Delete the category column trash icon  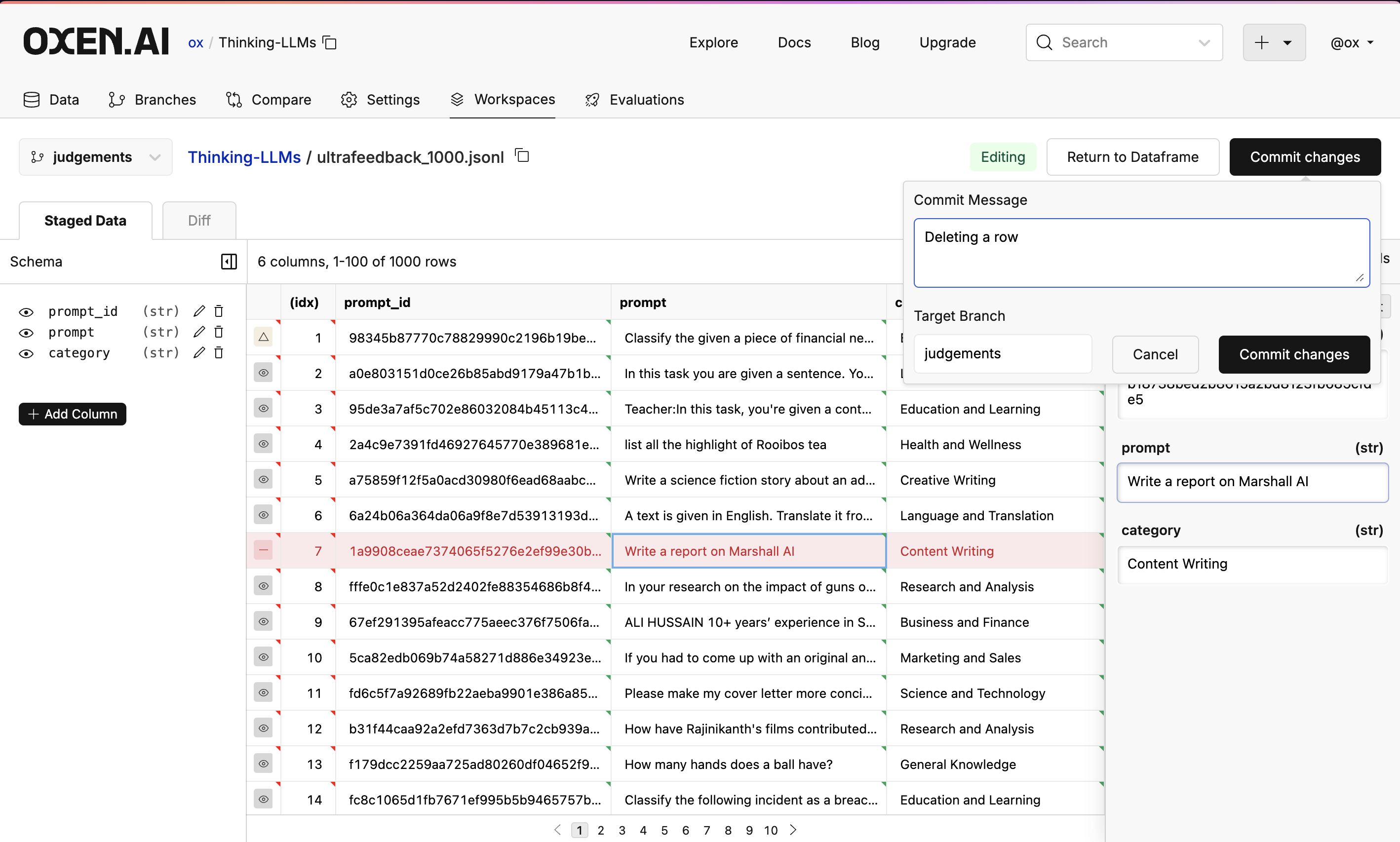click(219, 353)
